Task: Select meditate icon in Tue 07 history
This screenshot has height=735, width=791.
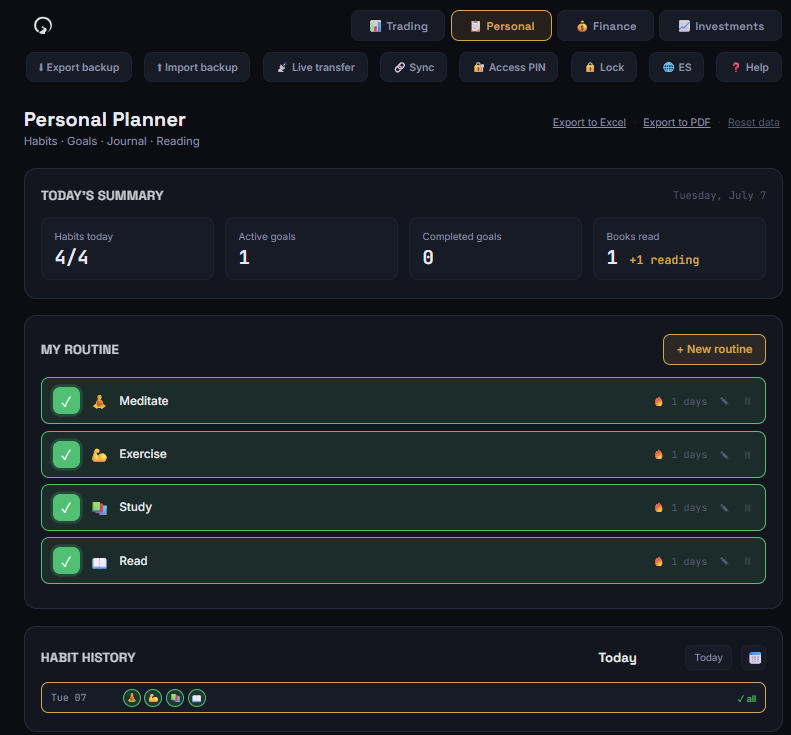Action: point(132,698)
